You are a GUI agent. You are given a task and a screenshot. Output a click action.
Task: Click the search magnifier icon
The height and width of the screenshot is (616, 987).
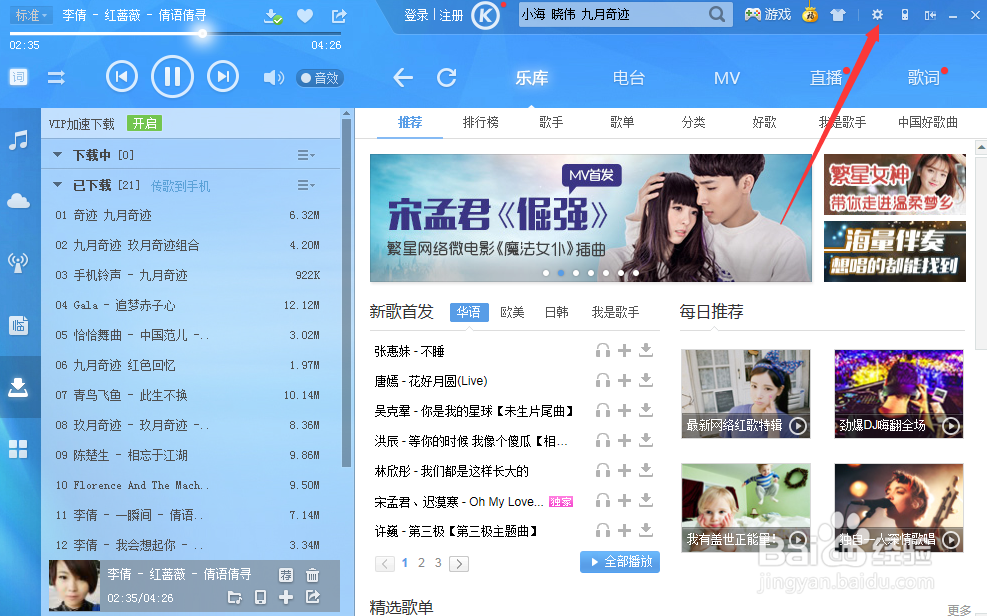716,14
